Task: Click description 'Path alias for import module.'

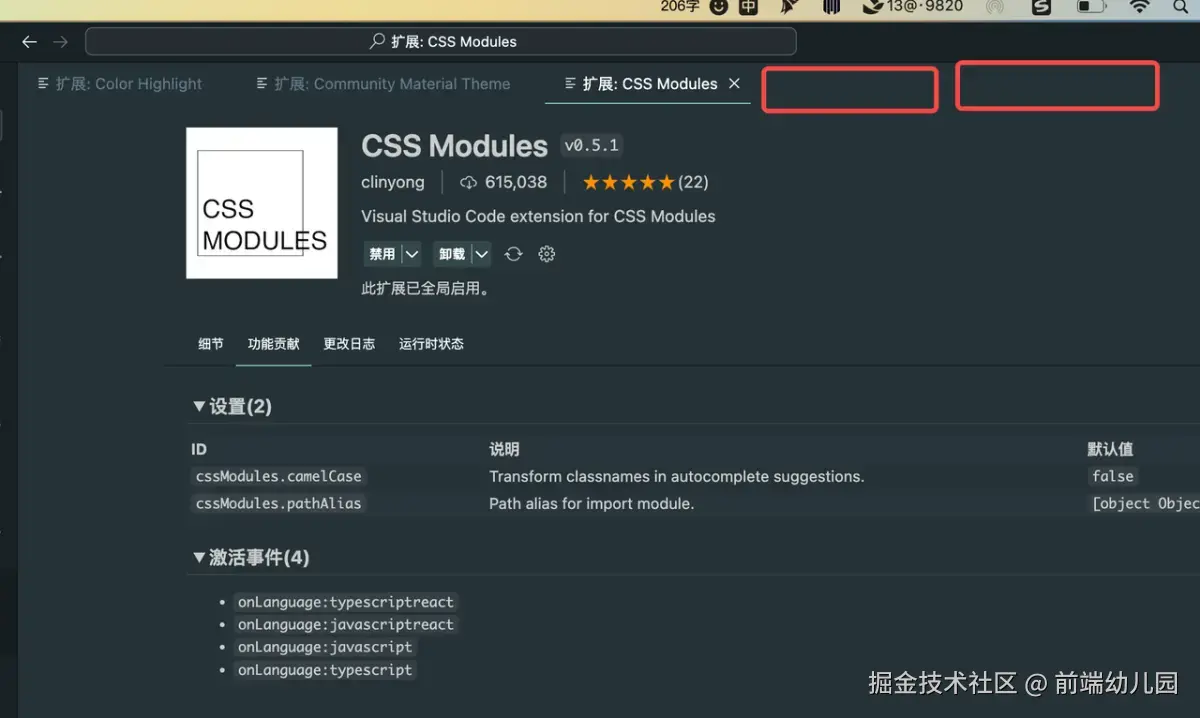Action: pyautogui.click(x=591, y=503)
